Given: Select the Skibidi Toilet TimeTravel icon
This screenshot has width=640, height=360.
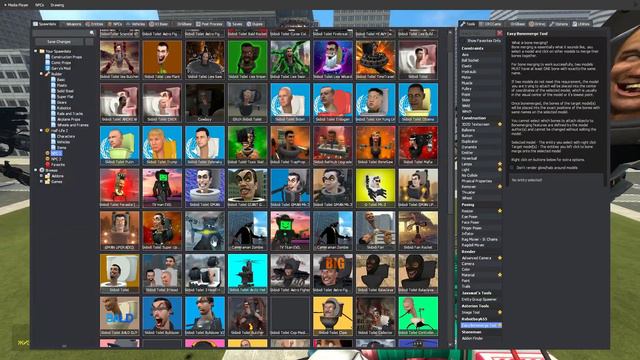Looking at the screenshot, I should (375, 60).
